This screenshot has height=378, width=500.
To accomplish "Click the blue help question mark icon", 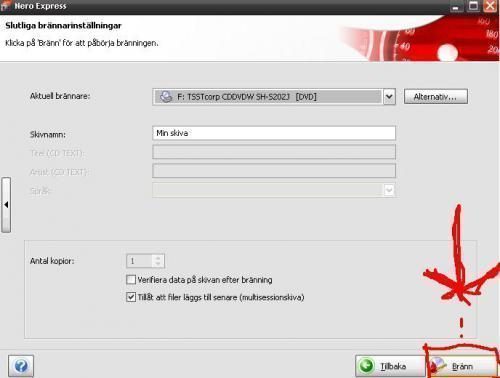I will click(21, 366).
